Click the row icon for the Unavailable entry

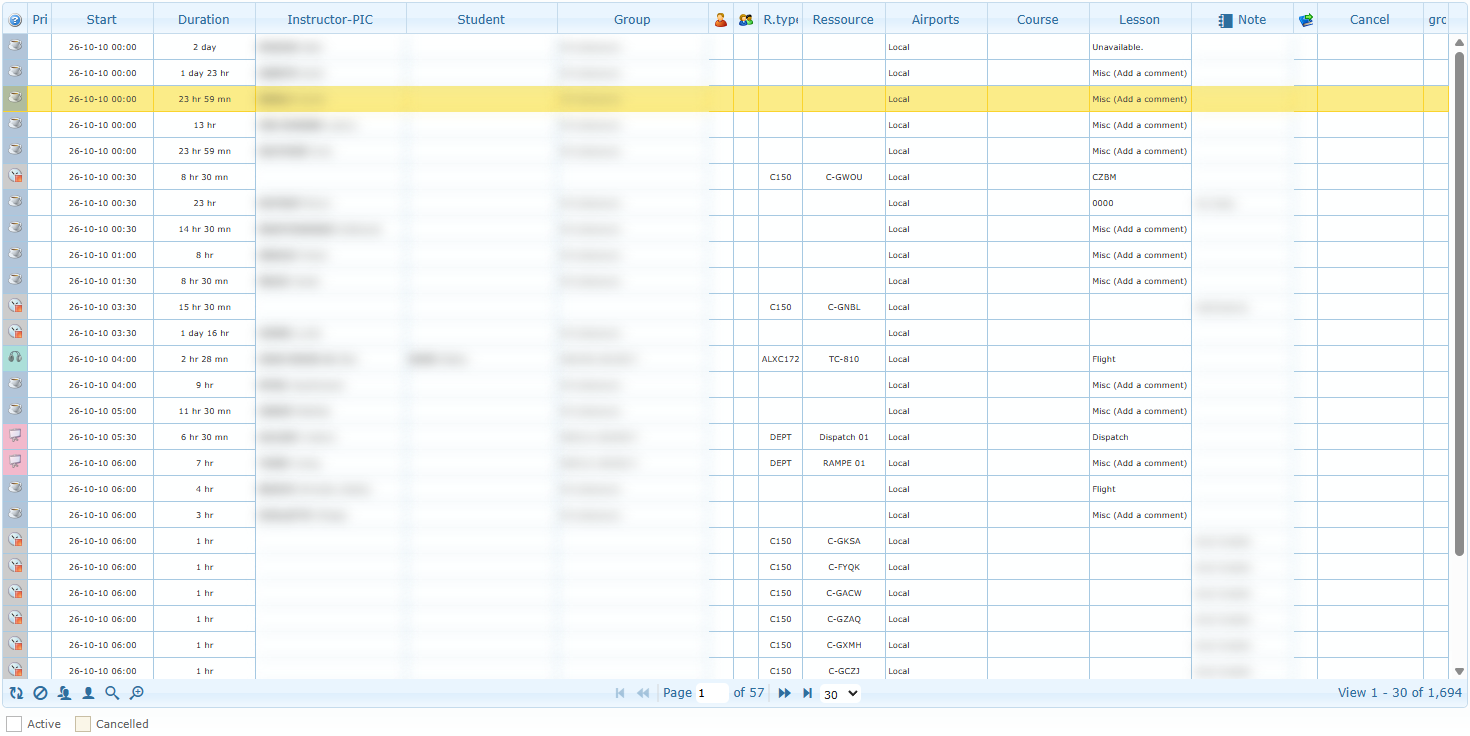pos(15,47)
